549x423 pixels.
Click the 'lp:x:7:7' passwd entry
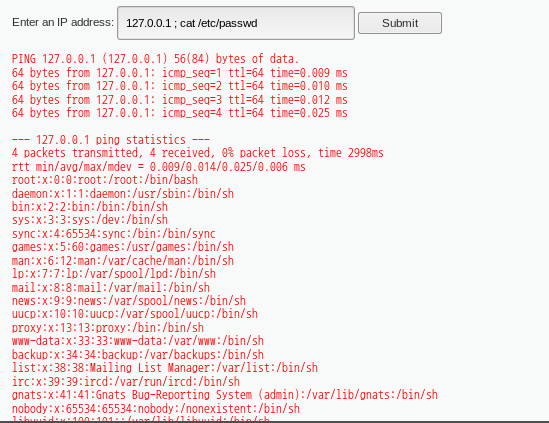click(114, 274)
